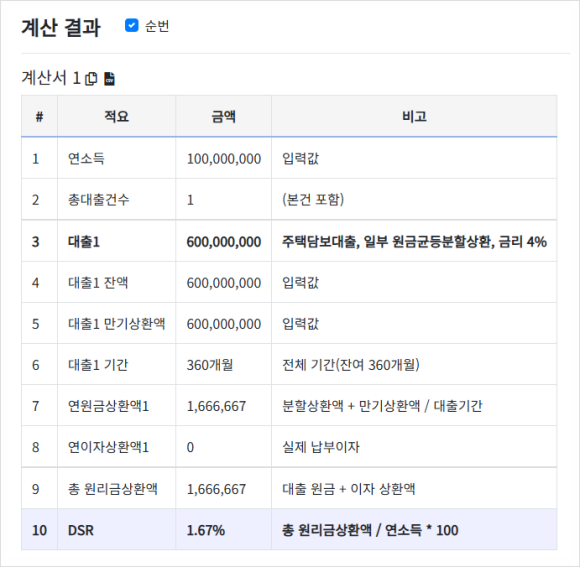
Task: Click the 연원금상환액1 row label
Action: pyautogui.click(x=108, y=406)
